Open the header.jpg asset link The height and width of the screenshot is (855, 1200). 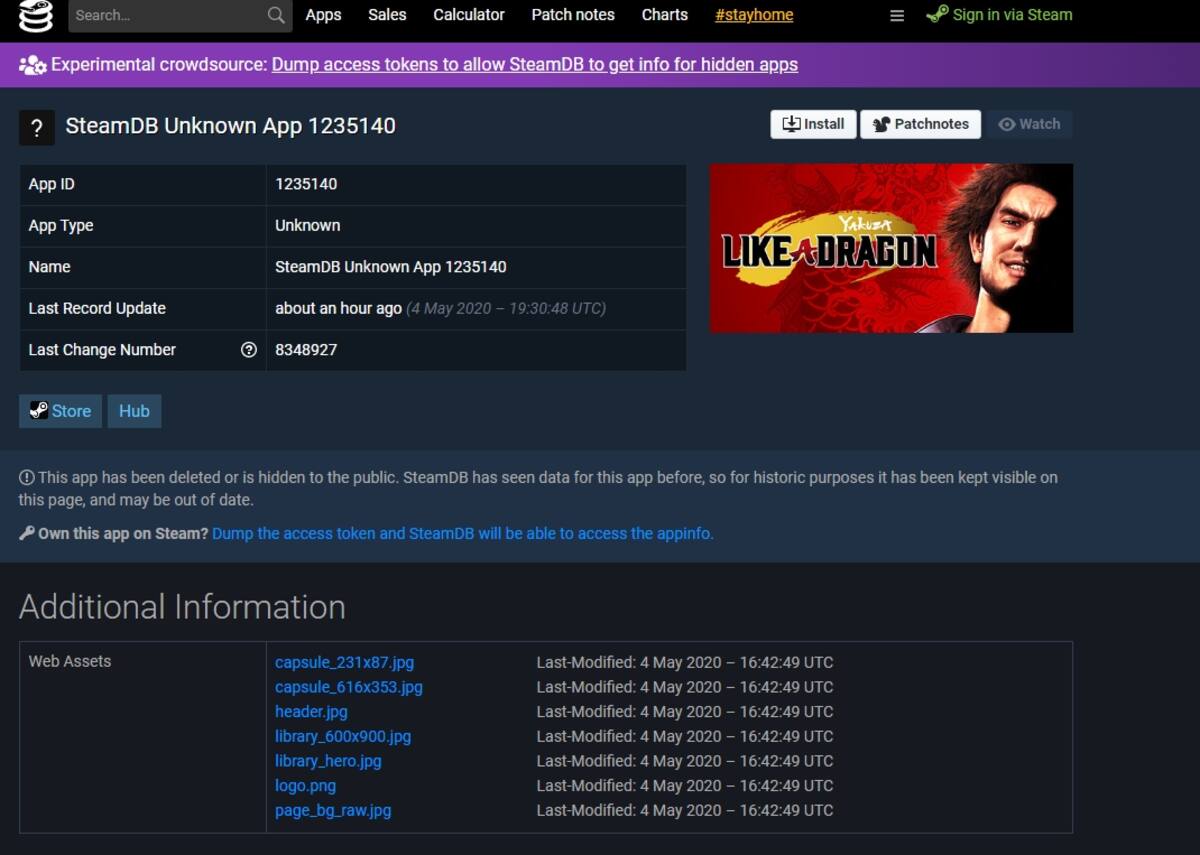pyautogui.click(x=311, y=712)
